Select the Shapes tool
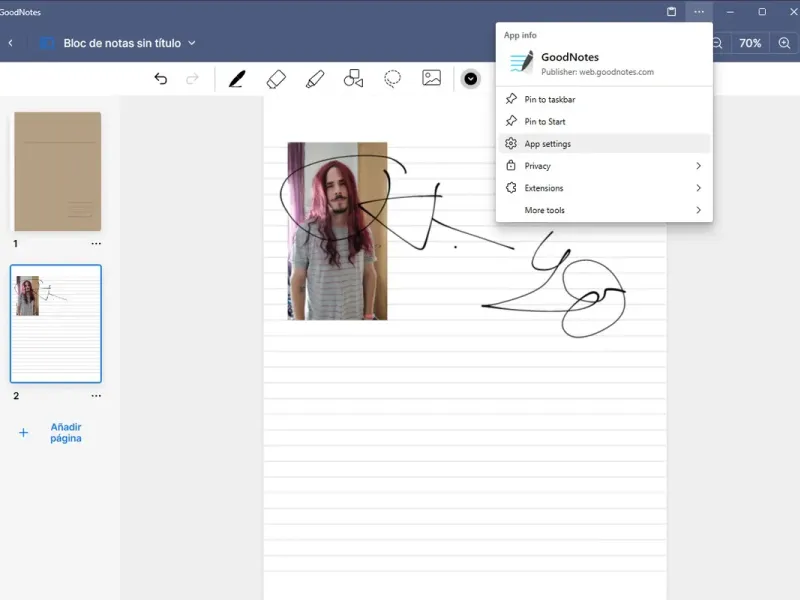This screenshot has height=600, width=800. 353,79
